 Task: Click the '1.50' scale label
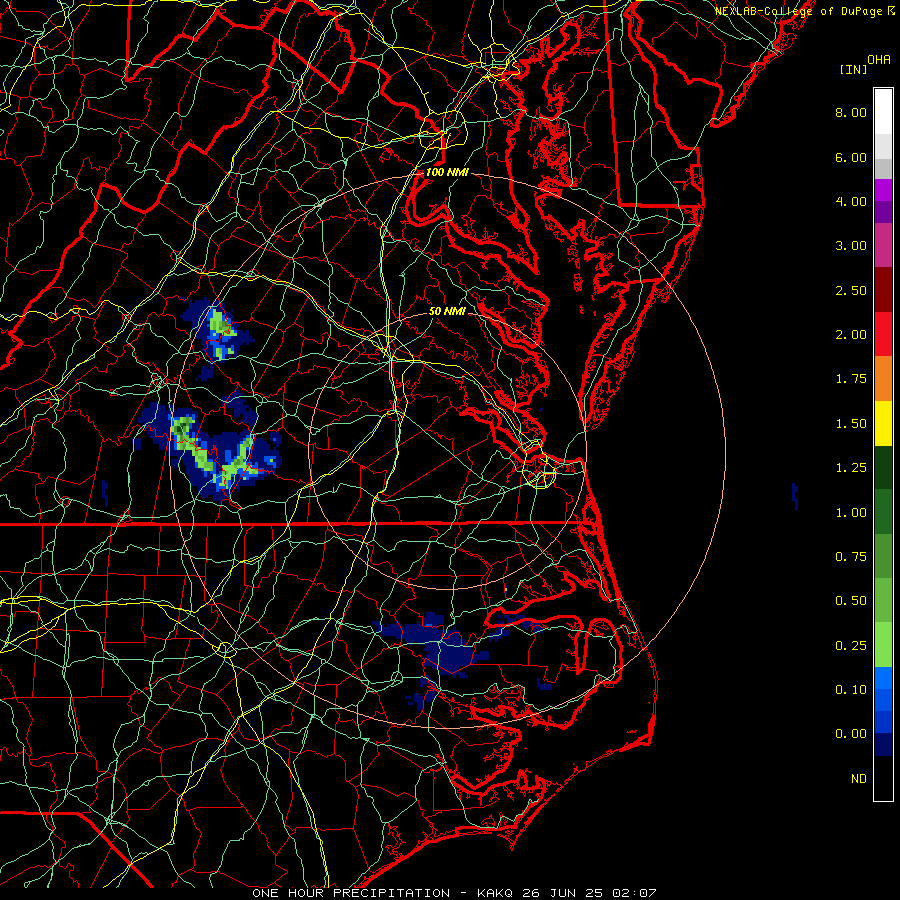(851, 424)
